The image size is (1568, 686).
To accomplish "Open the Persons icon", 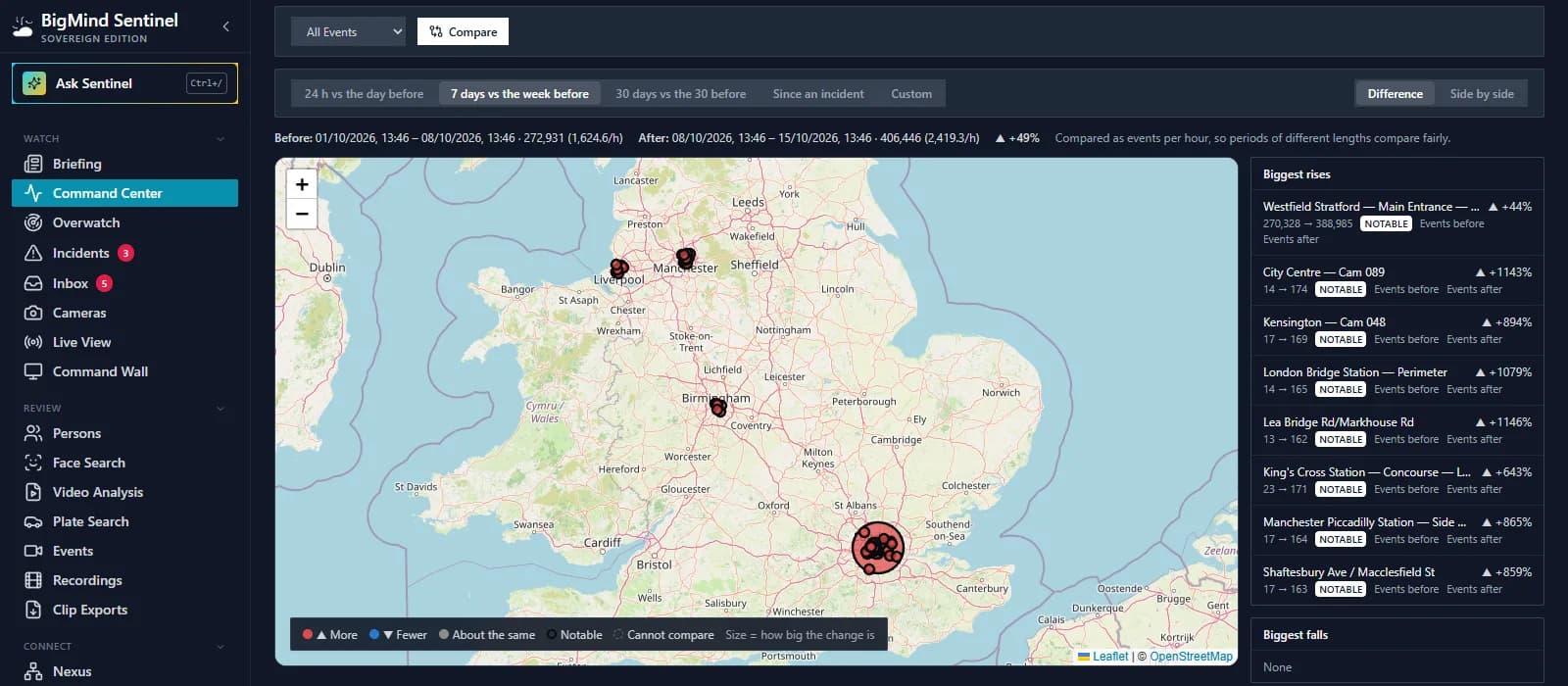I will click(x=33, y=433).
